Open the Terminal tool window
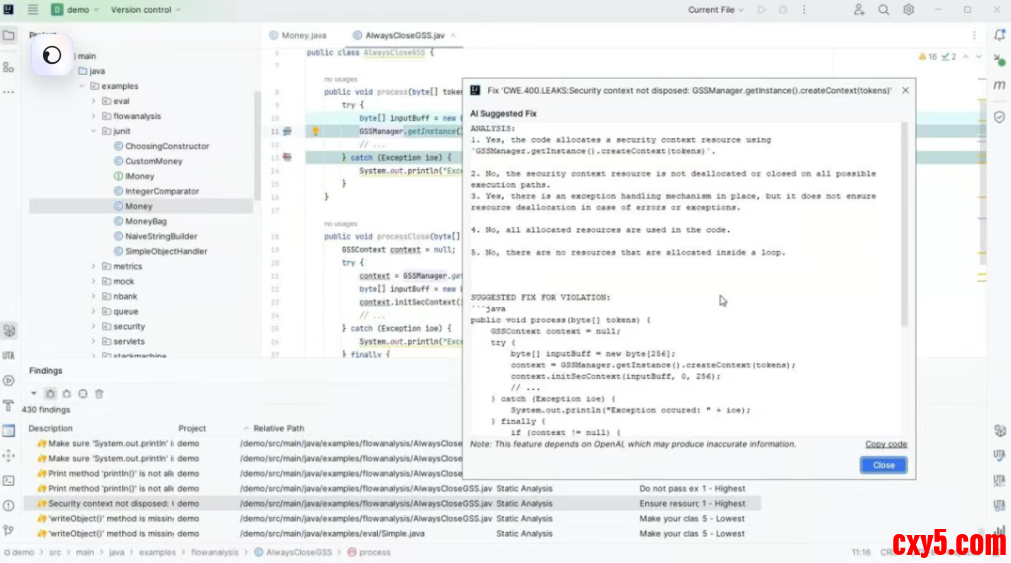Viewport: 1011px width, 563px height. click(x=9, y=481)
